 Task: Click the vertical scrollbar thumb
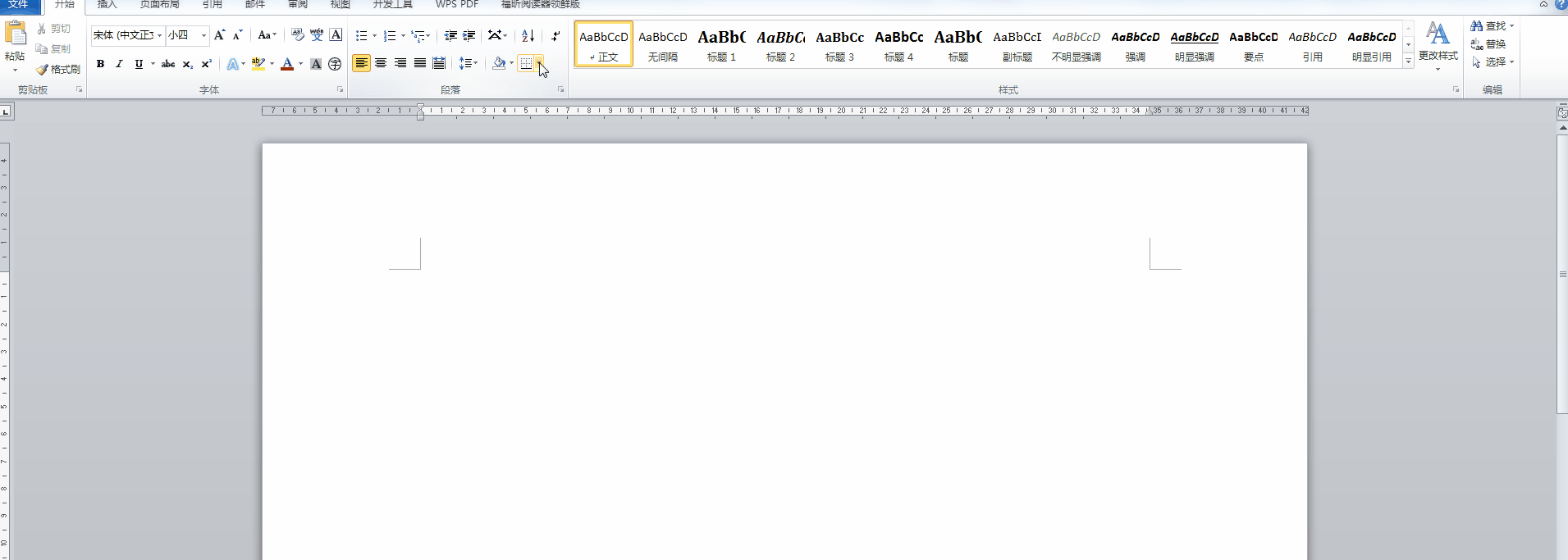1562,275
